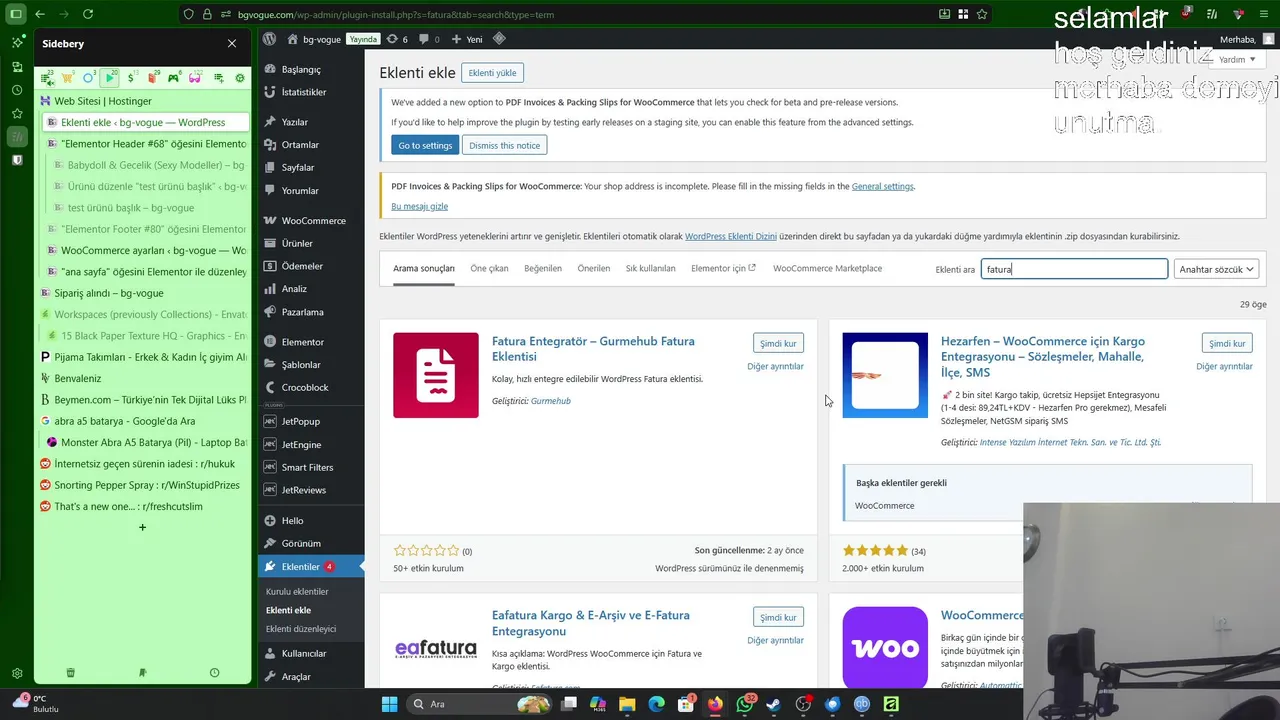Screen dimensions: 1280x720
Task: Click the Go to settings button
Action: (x=425, y=145)
